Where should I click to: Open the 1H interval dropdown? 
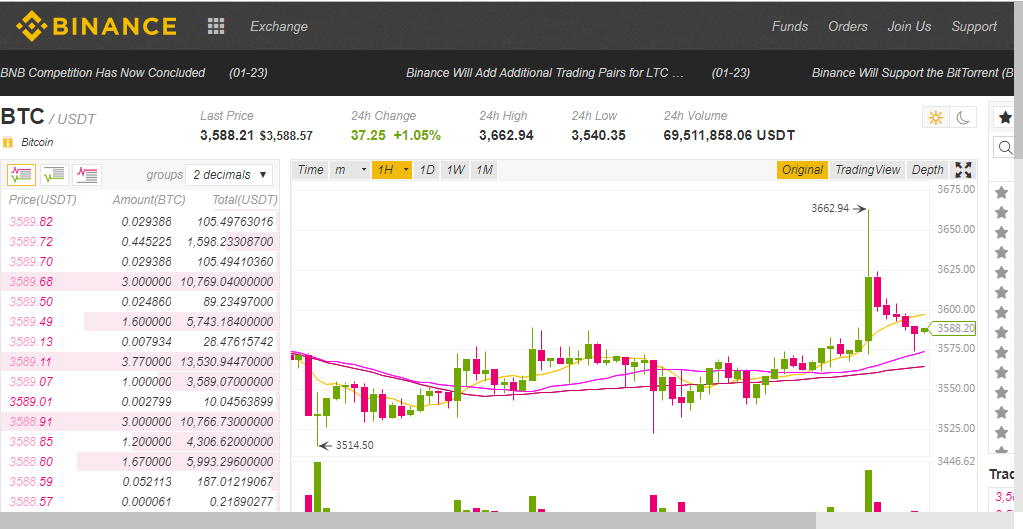(x=392, y=170)
